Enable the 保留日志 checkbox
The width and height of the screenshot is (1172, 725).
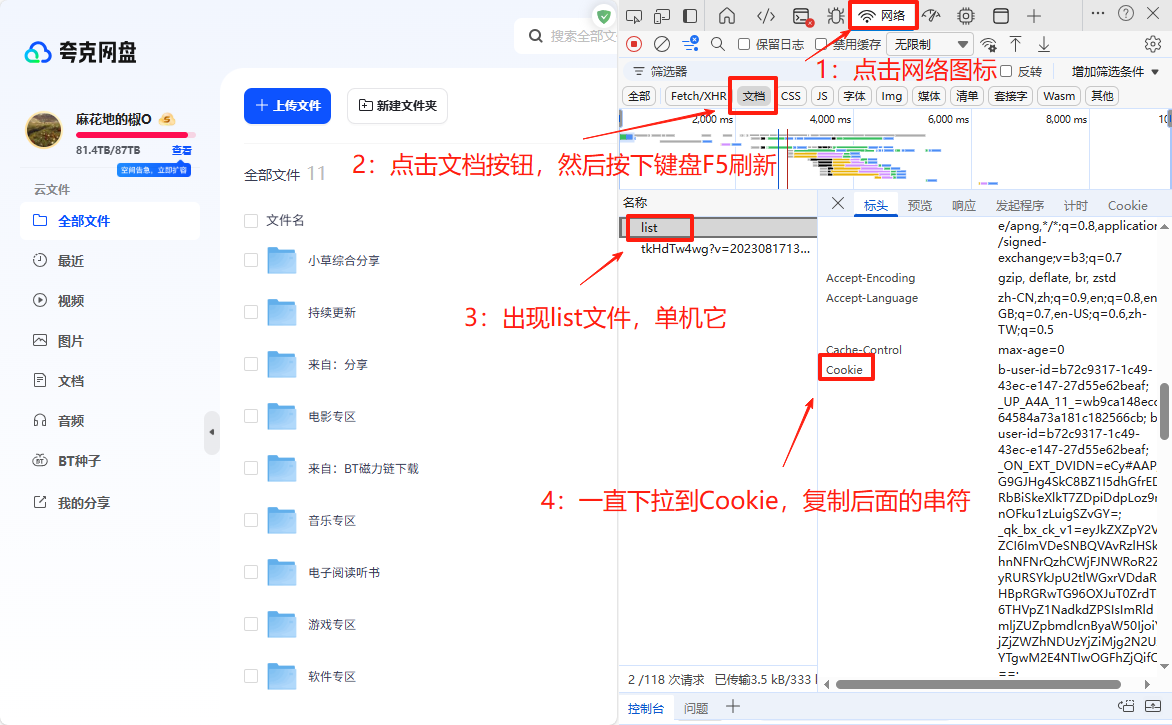click(744, 44)
